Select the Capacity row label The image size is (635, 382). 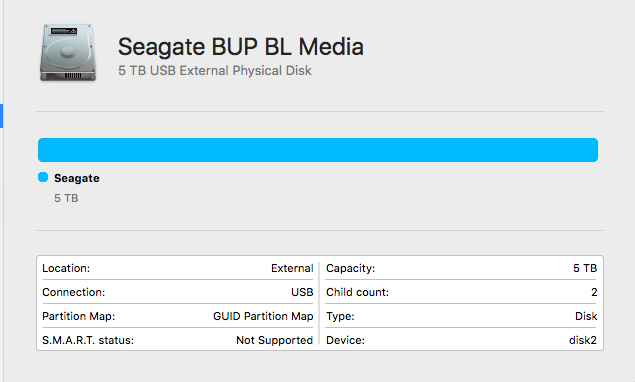coord(351,268)
